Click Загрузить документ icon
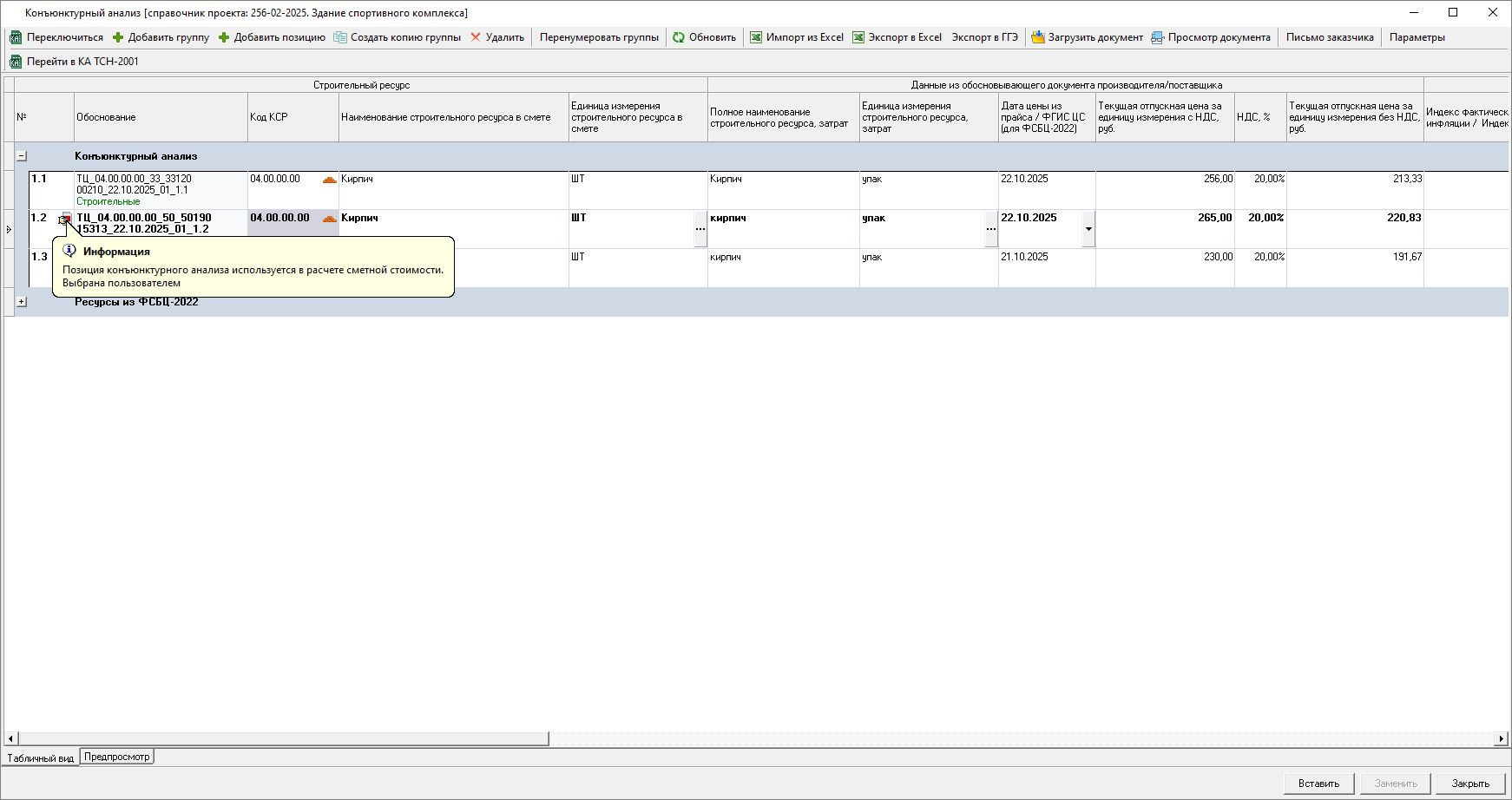The height and width of the screenshot is (800, 1512). pos(1037,37)
